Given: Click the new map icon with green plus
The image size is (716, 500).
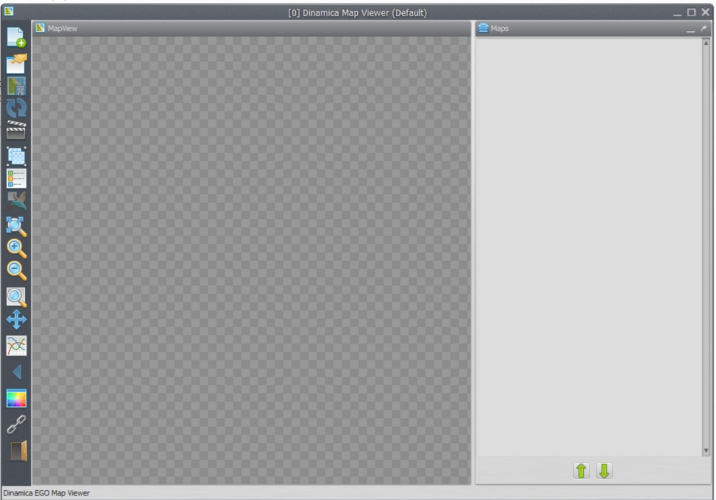Looking at the screenshot, I should 16,39.
